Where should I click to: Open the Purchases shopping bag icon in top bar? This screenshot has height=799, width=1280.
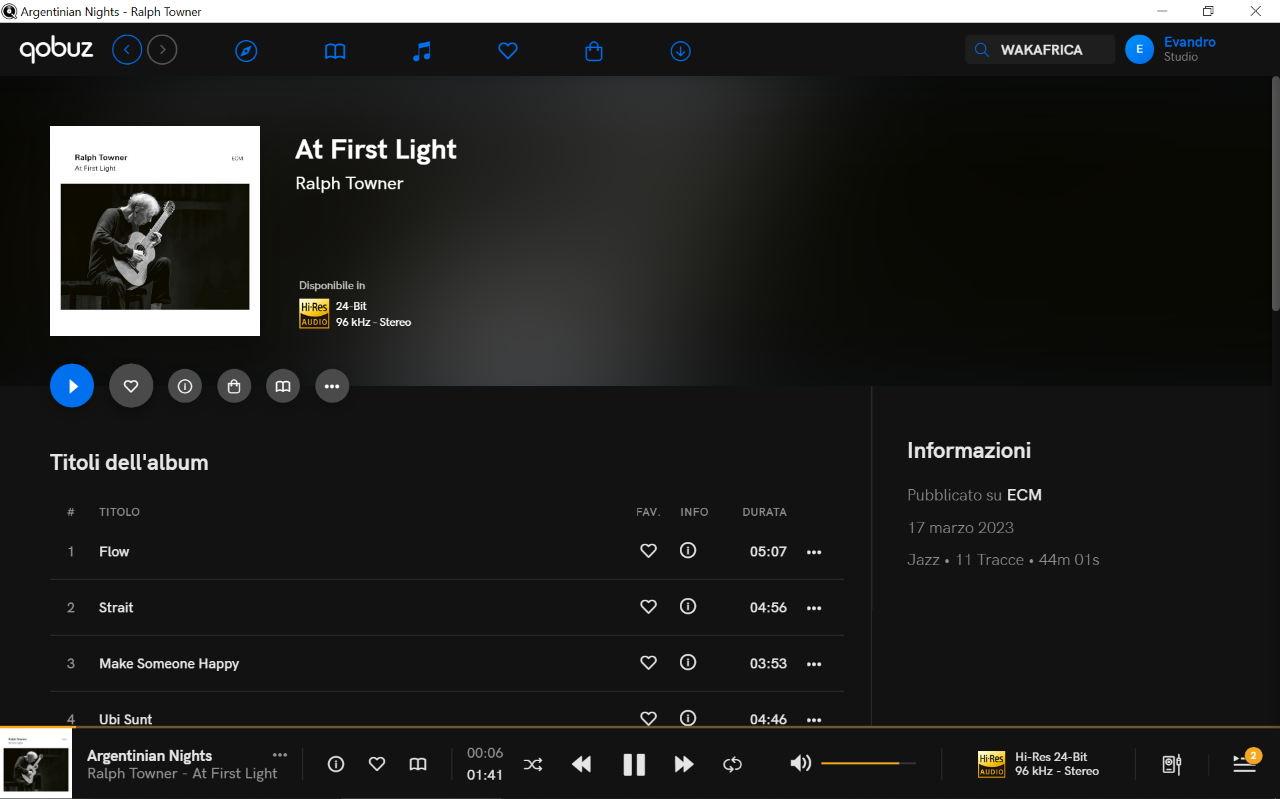[594, 51]
